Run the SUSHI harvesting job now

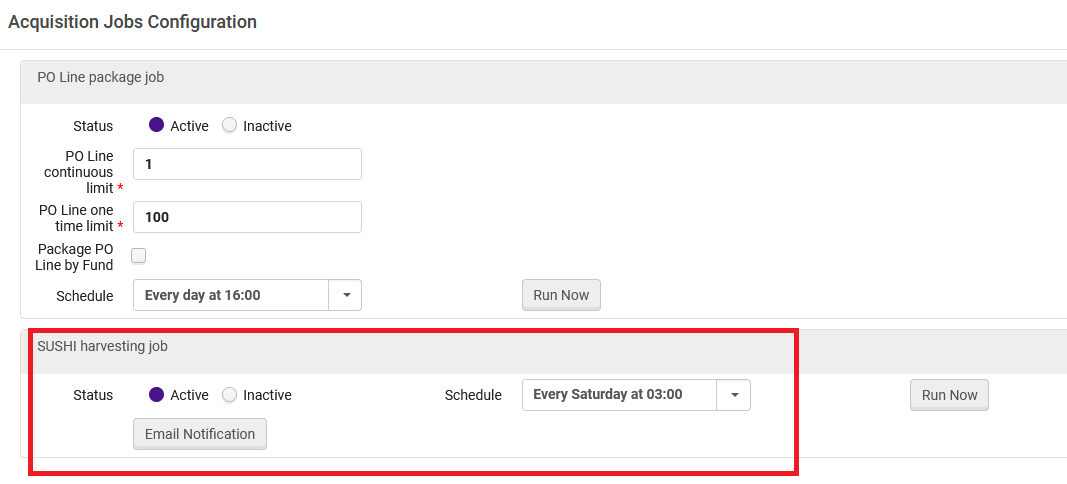(x=949, y=395)
